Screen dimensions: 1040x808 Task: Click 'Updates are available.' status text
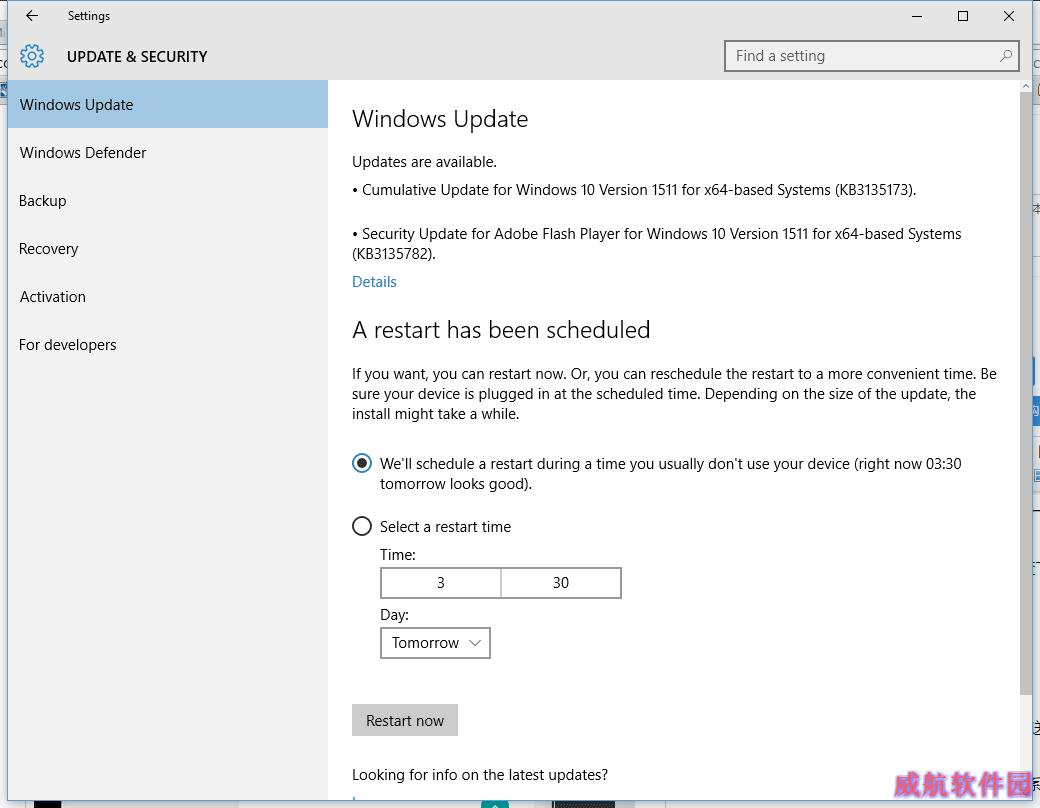[x=424, y=162]
